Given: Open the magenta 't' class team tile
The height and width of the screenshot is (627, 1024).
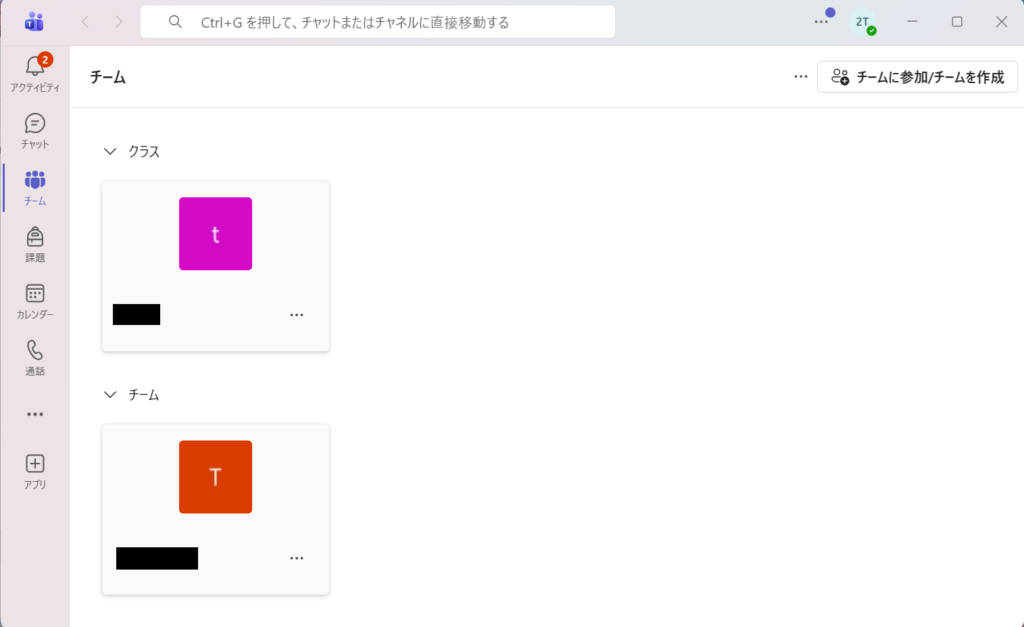Looking at the screenshot, I should 215,234.
